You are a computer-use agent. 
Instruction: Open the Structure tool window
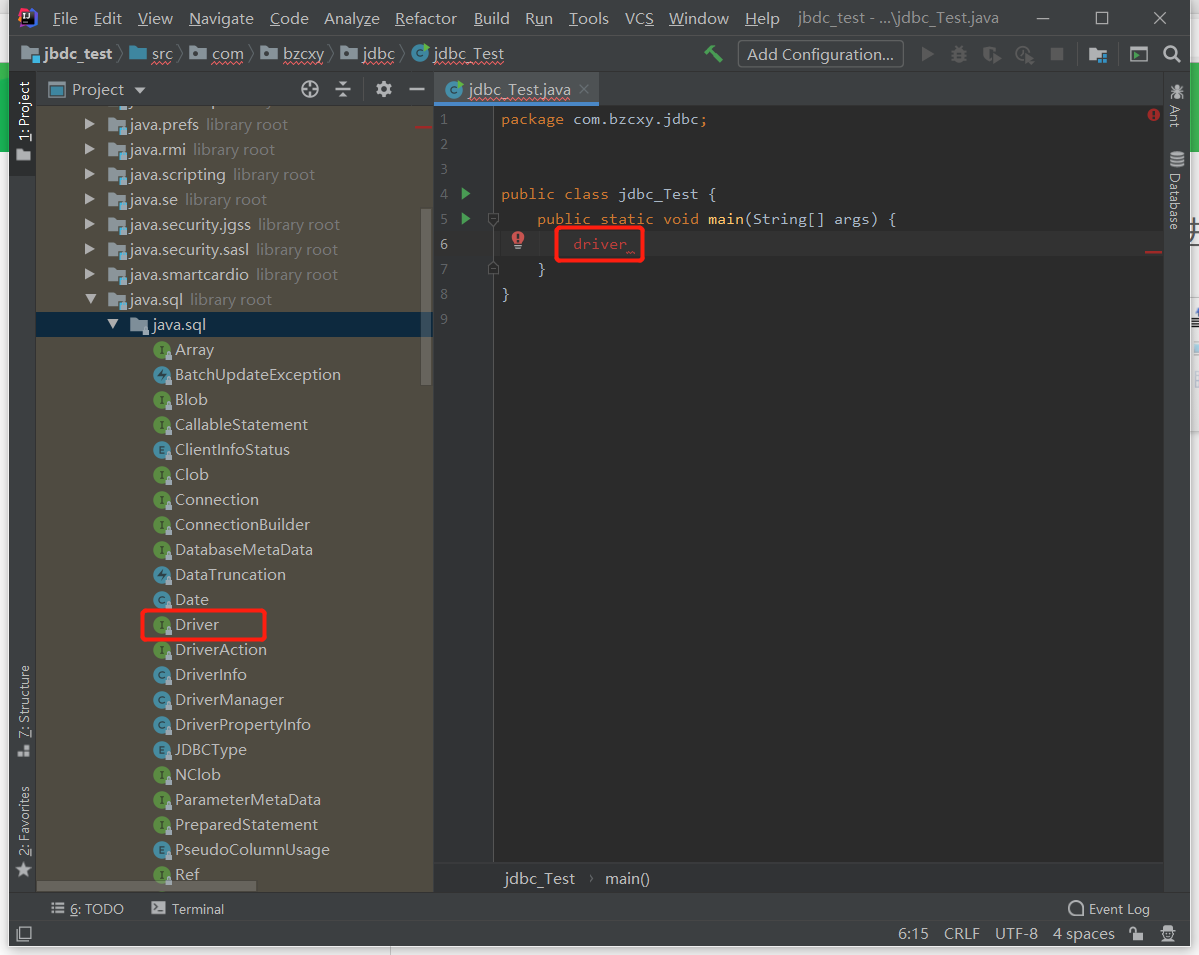[24, 711]
